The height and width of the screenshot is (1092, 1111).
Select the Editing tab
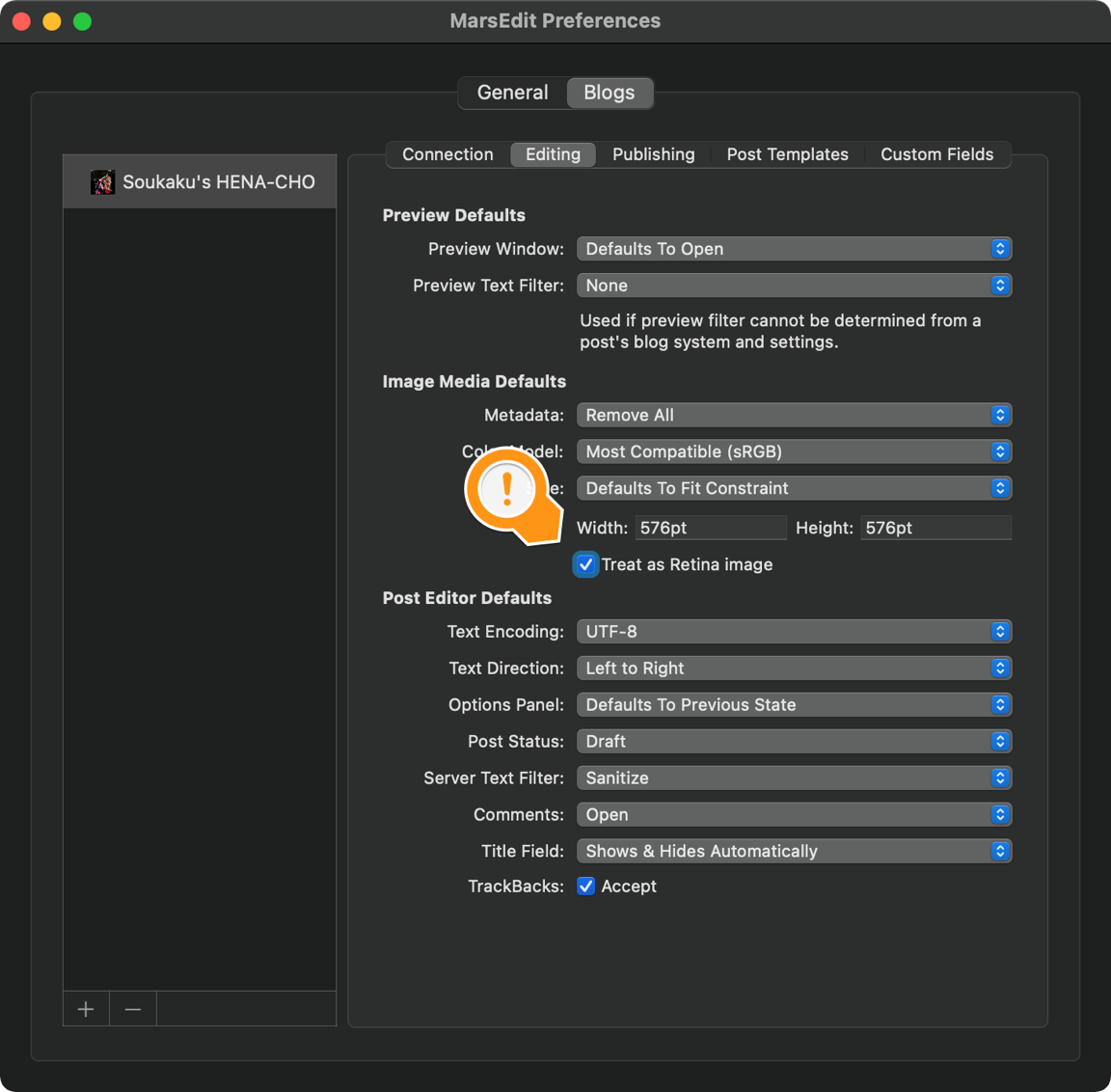pos(553,154)
